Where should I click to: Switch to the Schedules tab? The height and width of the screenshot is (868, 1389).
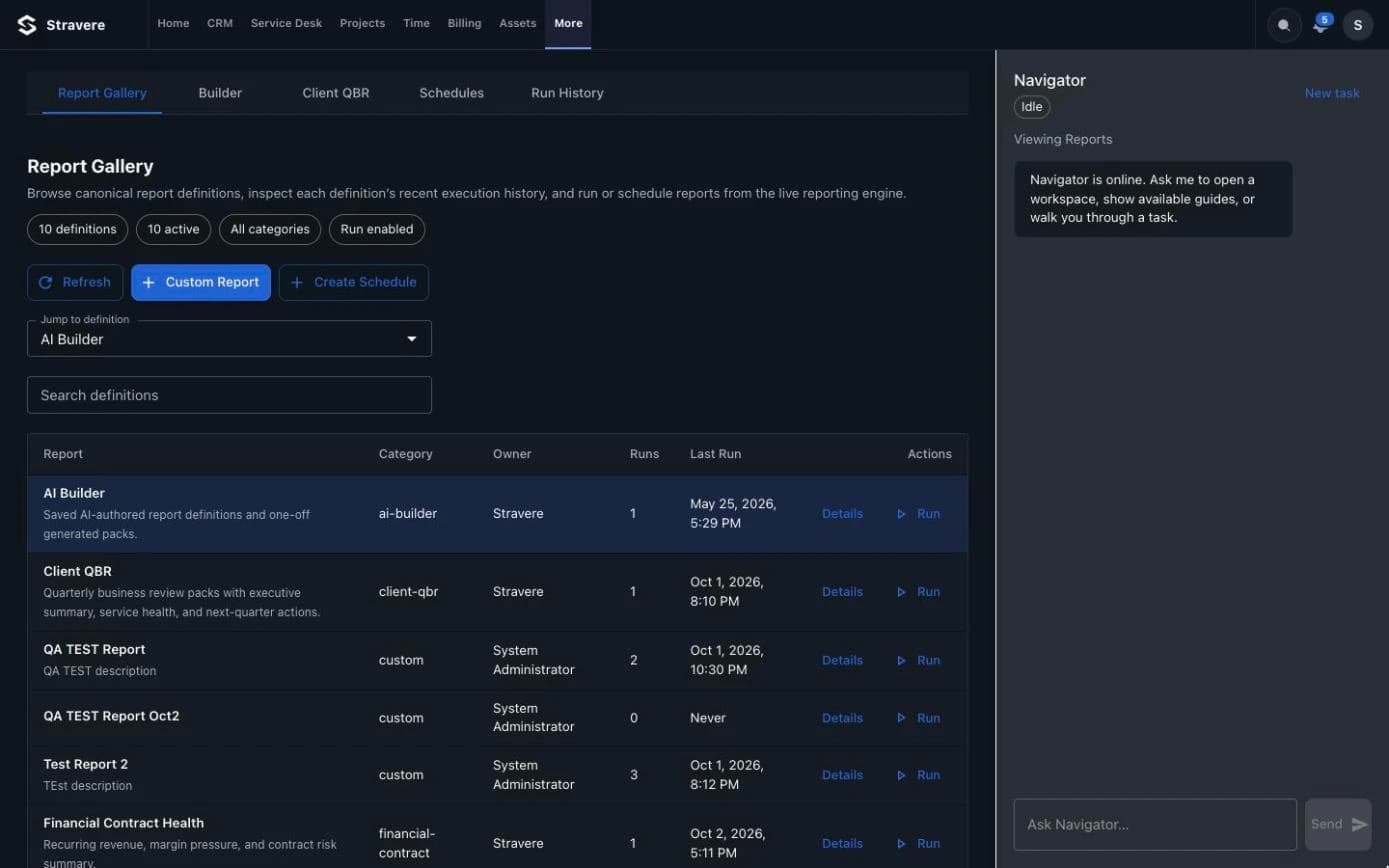[451, 93]
